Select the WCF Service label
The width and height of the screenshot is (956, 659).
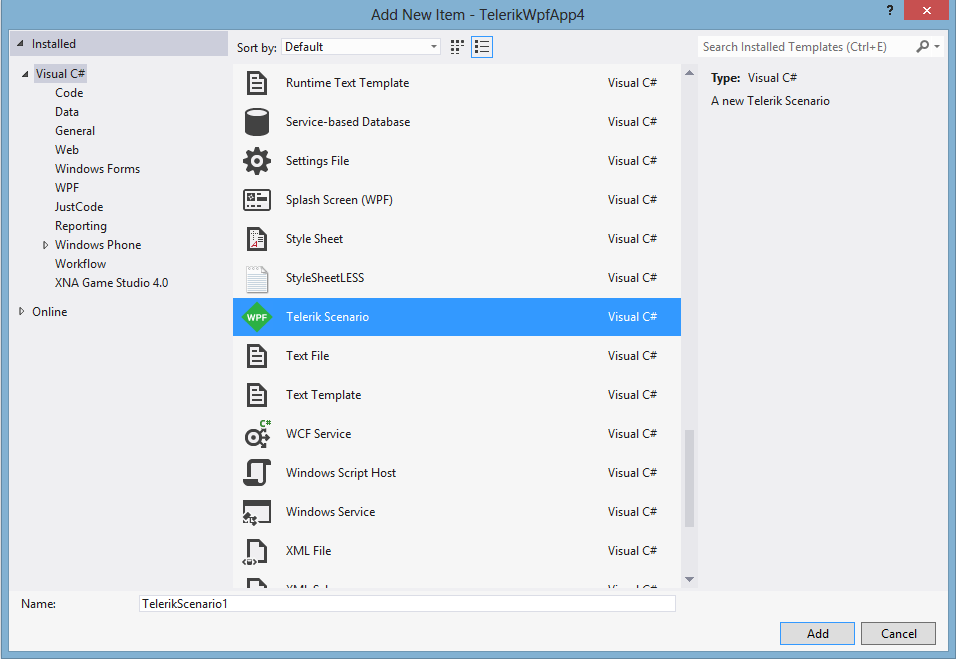pos(318,434)
